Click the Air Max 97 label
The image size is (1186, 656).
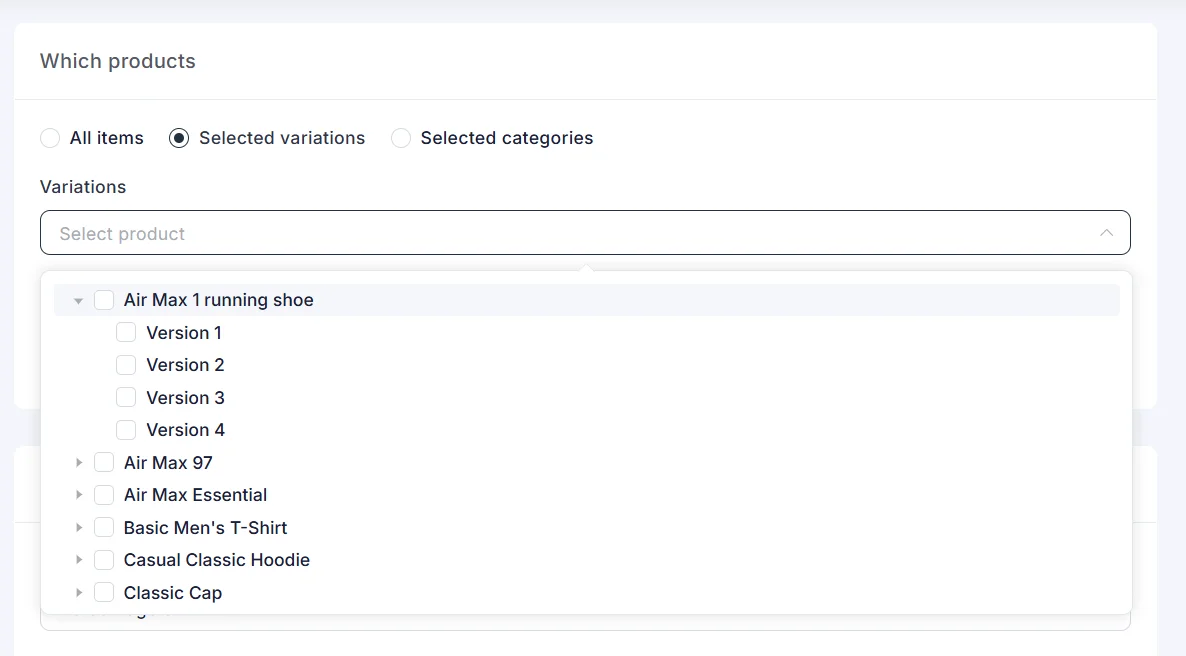tap(168, 463)
